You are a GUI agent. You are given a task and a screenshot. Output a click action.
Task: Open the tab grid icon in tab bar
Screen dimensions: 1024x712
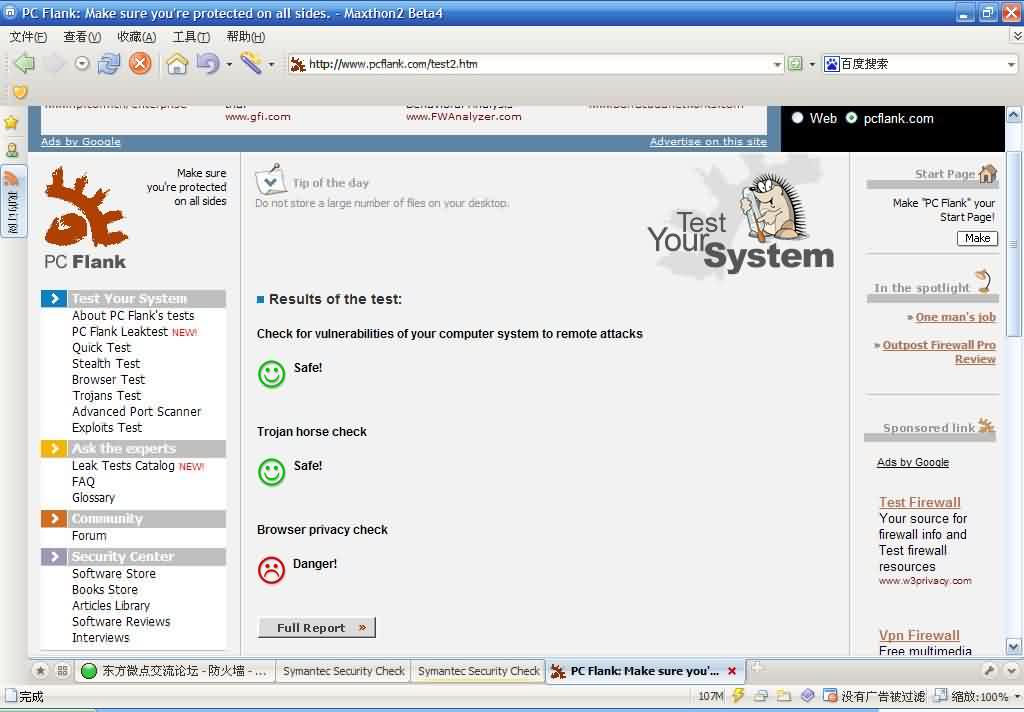pyautogui.click(x=62, y=671)
